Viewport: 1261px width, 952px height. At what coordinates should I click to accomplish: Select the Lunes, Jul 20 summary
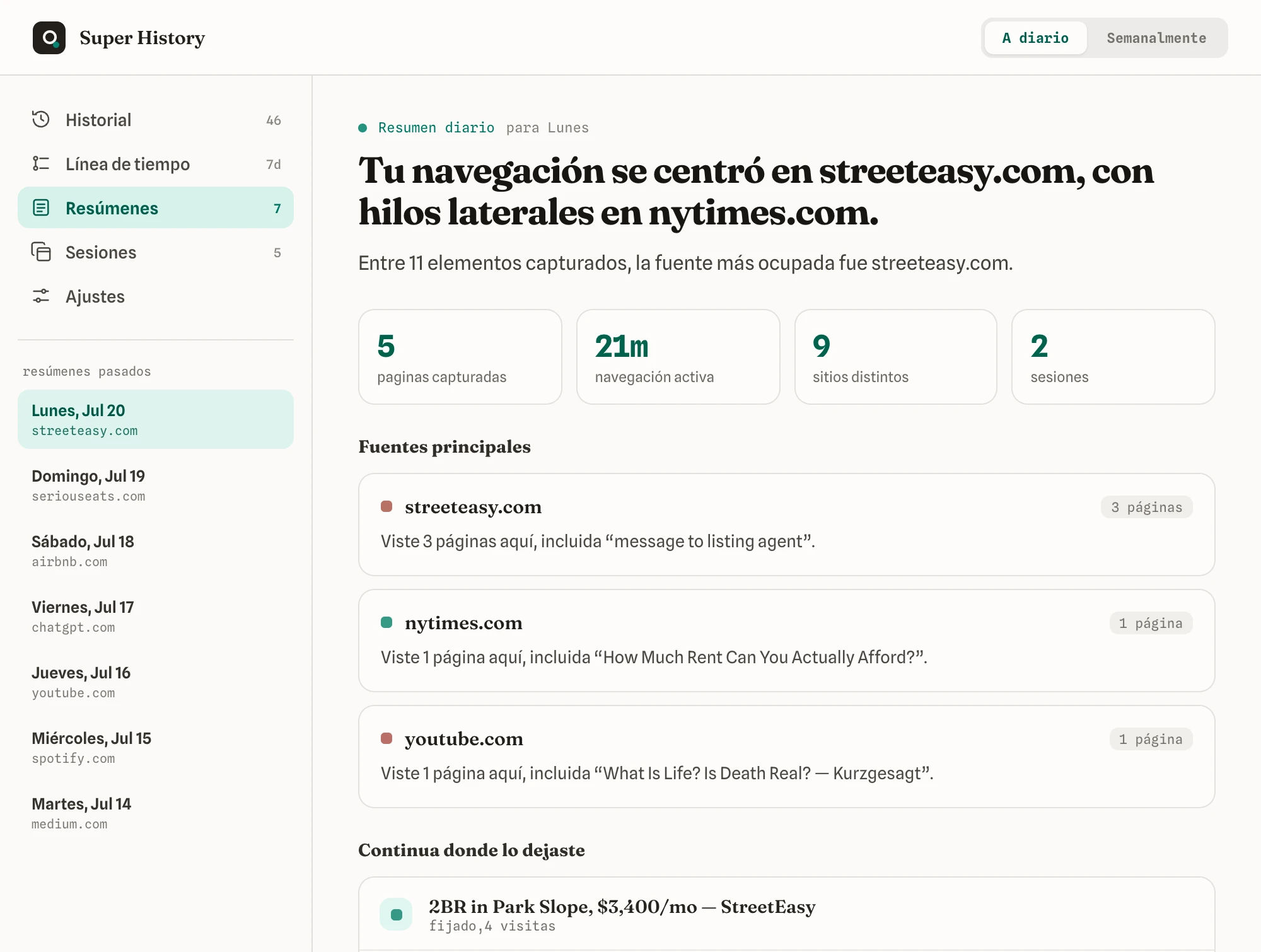[x=156, y=419]
